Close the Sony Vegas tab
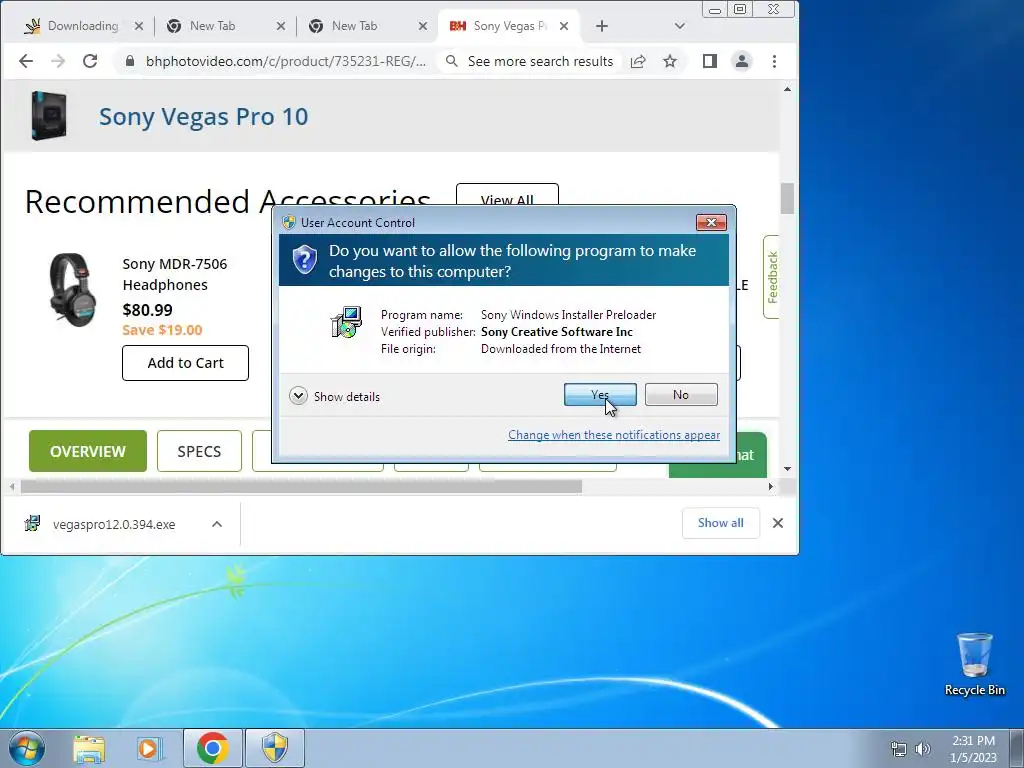The height and width of the screenshot is (768, 1024). click(564, 26)
